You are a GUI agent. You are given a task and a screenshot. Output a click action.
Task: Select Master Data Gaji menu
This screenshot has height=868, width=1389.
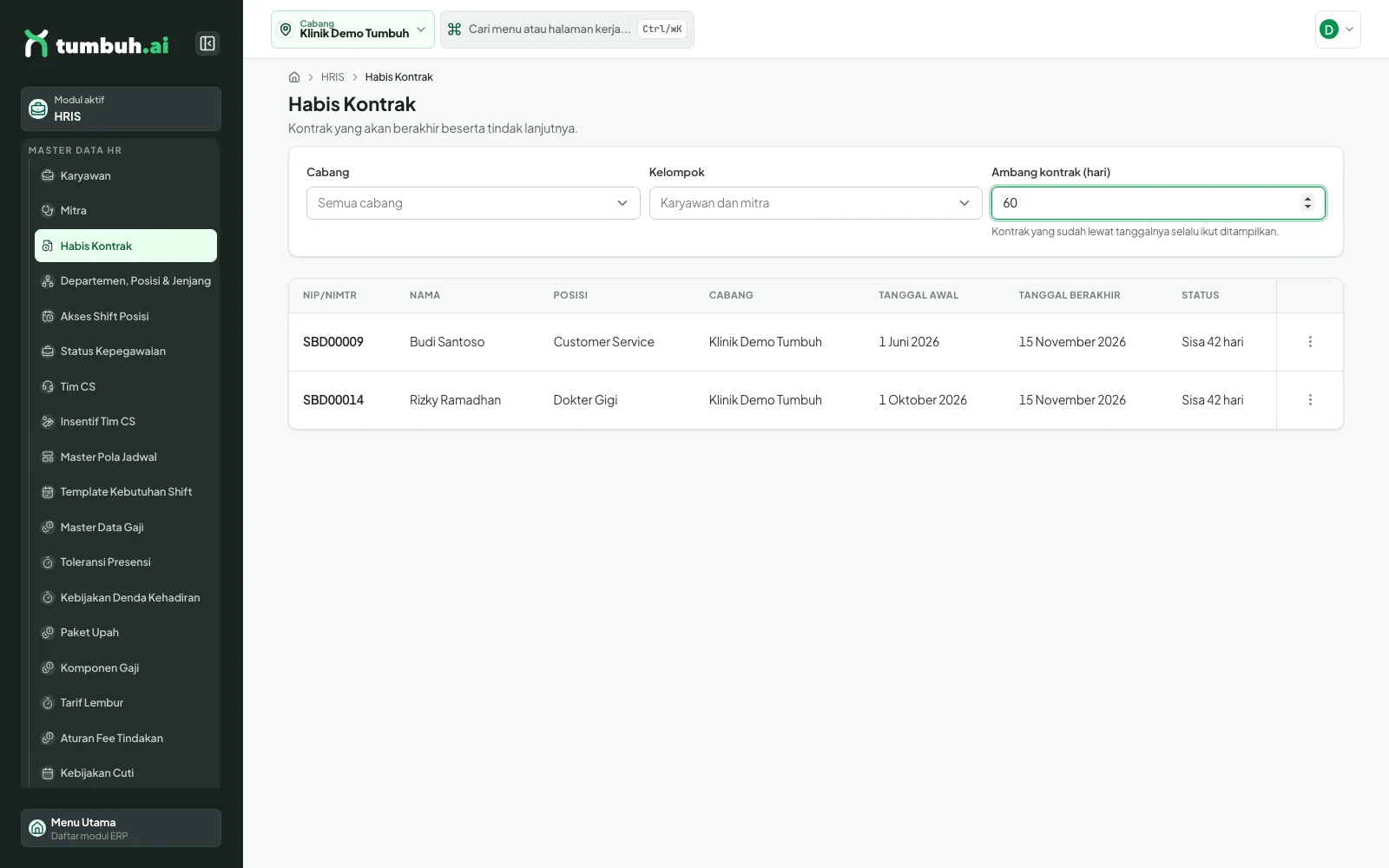(x=126, y=528)
